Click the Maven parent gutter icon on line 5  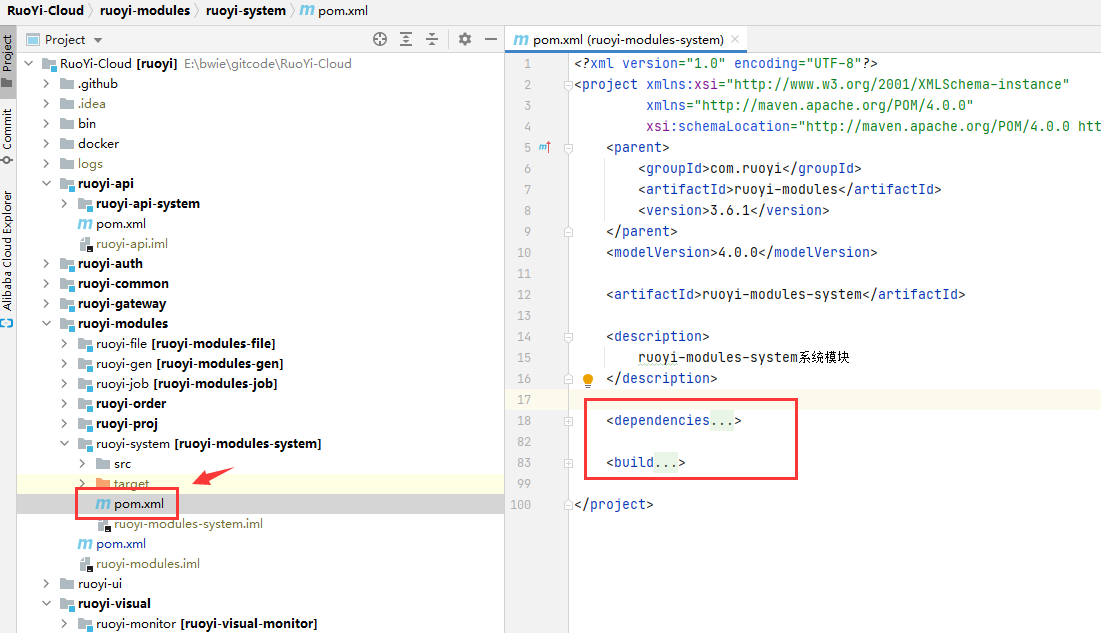545,147
